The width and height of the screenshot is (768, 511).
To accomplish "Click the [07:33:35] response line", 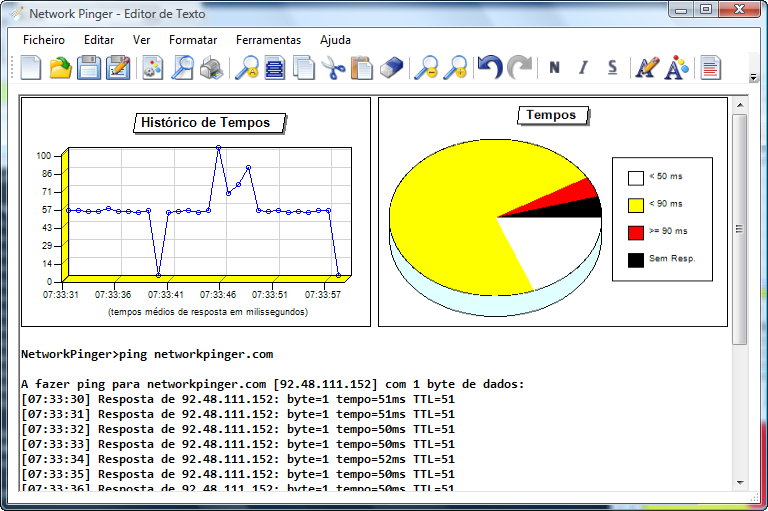I will (x=238, y=474).
